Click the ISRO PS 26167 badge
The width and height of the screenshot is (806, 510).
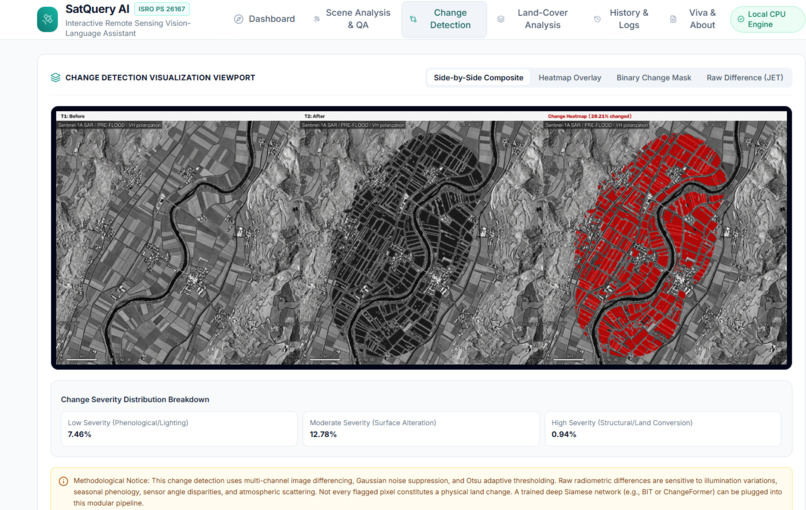tap(162, 9)
